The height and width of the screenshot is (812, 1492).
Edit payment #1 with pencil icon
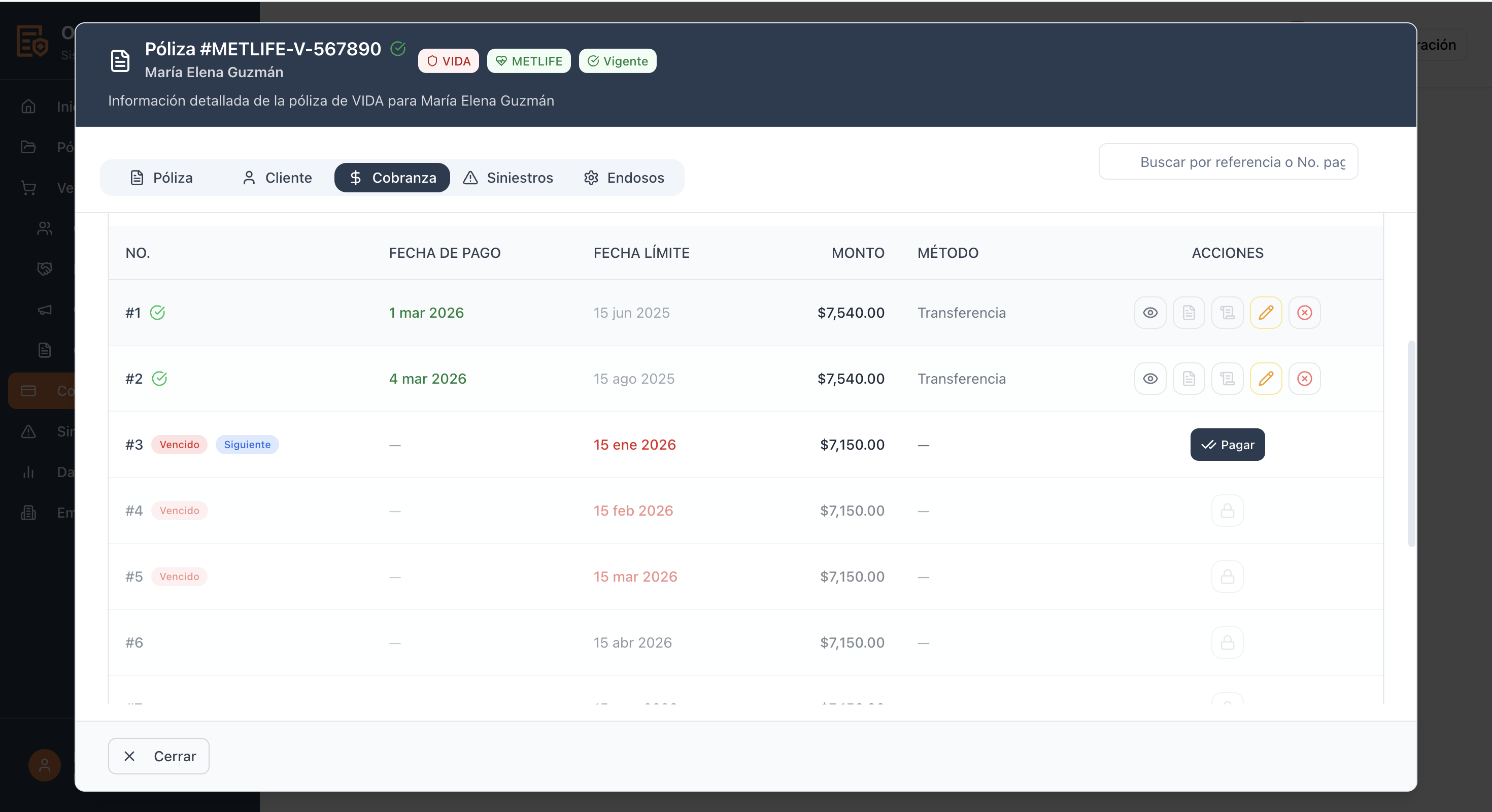pos(1266,313)
